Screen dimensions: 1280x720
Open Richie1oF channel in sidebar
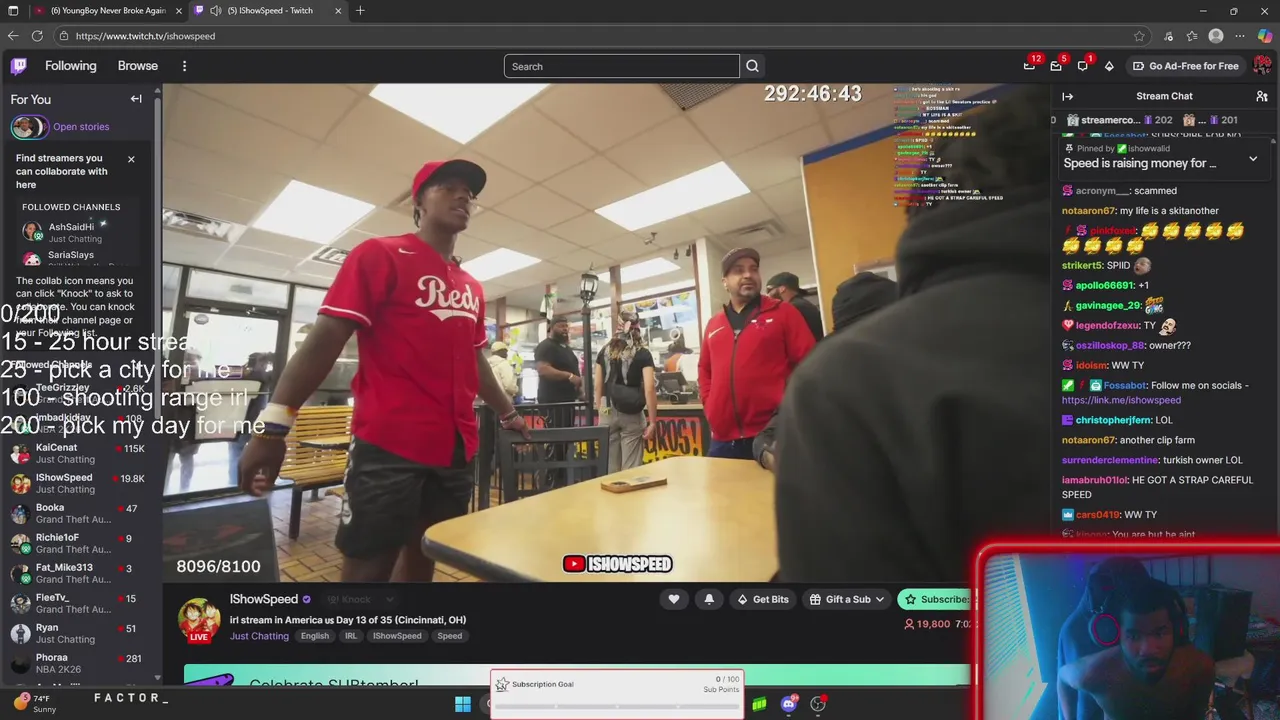click(78, 544)
